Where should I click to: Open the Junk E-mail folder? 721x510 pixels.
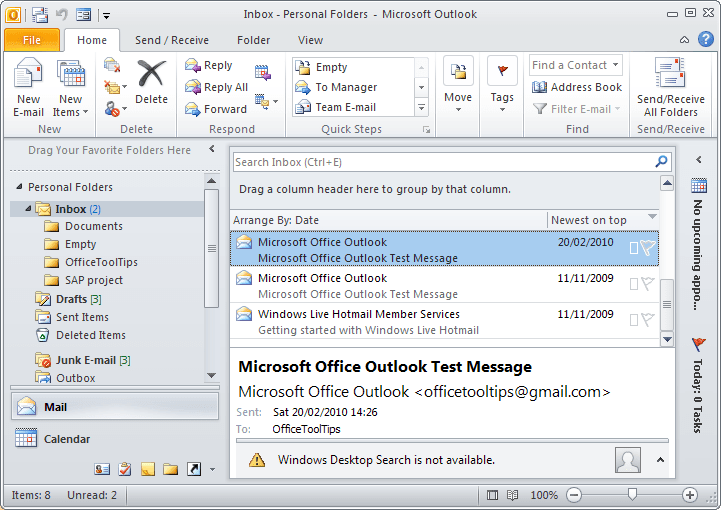tap(93, 360)
